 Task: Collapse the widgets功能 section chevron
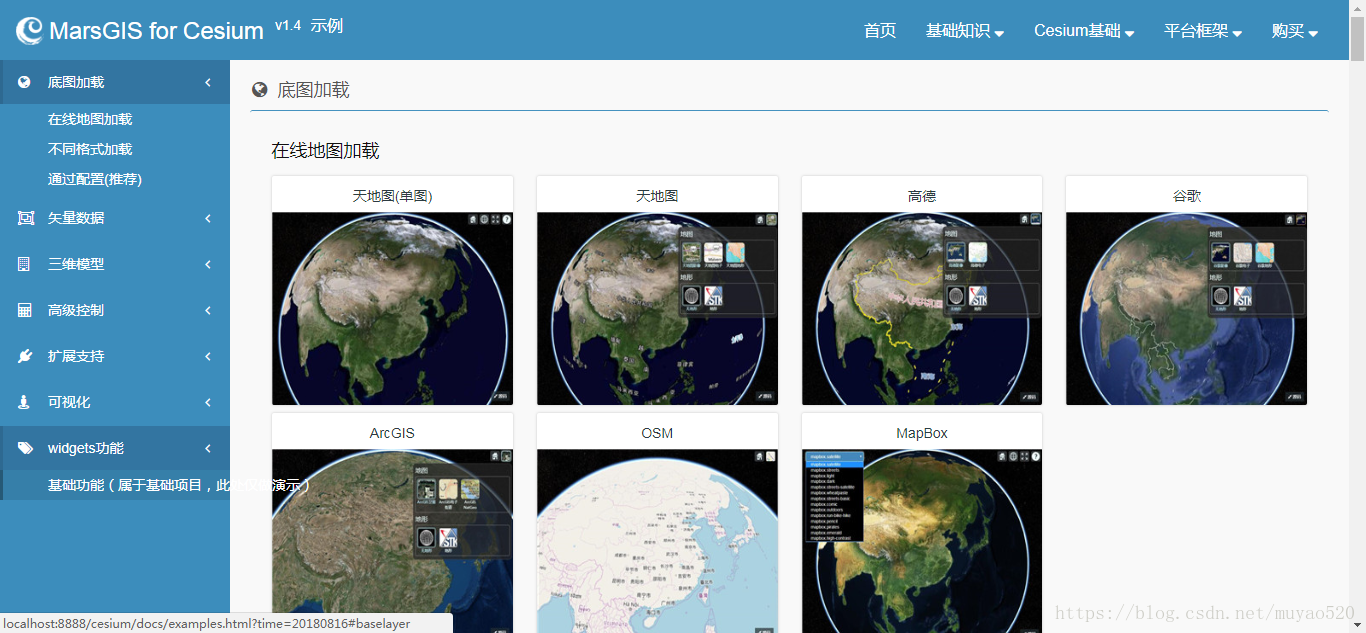(207, 448)
